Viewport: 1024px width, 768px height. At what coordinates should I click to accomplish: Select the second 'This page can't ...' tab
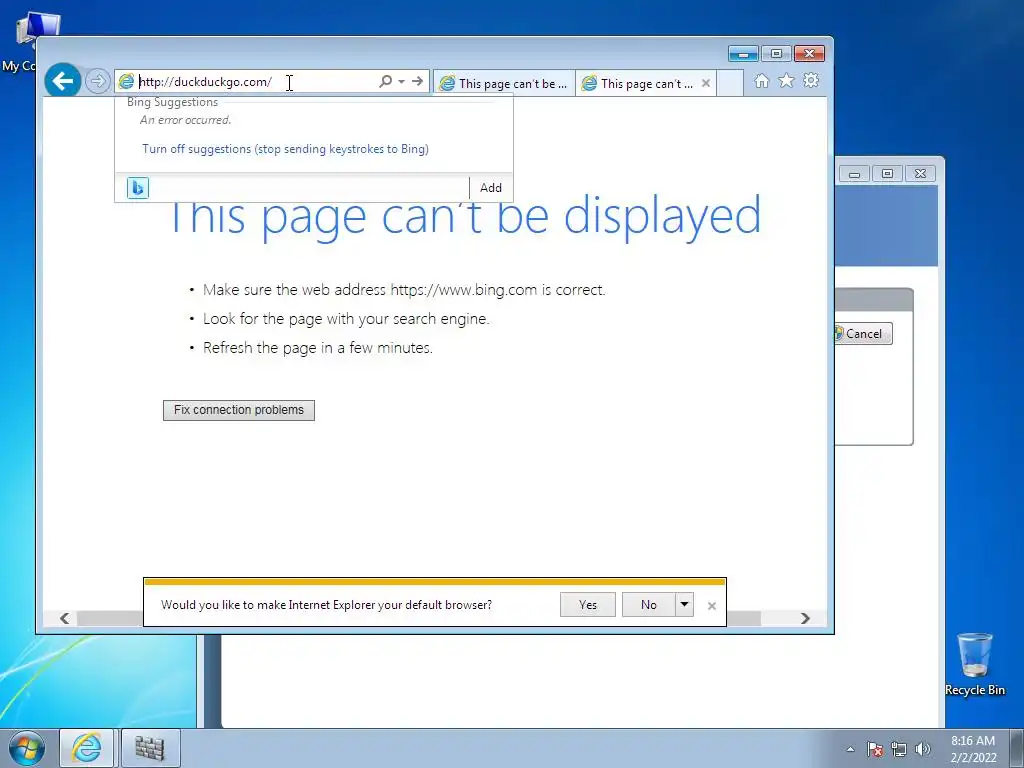[639, 84]
